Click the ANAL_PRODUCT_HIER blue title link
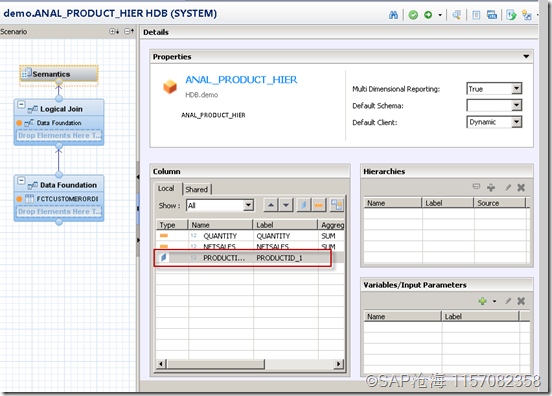Image resolution: width=552 pixels, height=396 pixels. 241,80
